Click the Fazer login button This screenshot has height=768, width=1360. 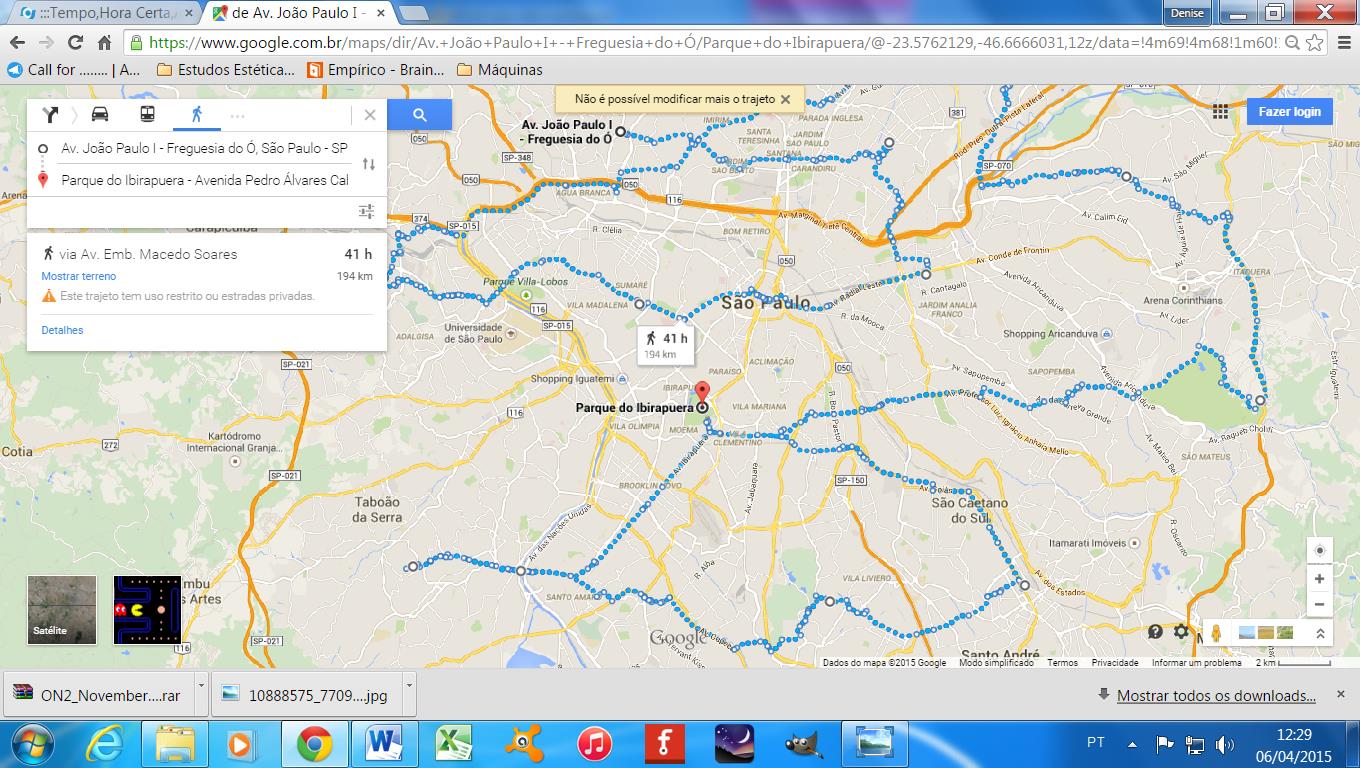[1289, 112]
